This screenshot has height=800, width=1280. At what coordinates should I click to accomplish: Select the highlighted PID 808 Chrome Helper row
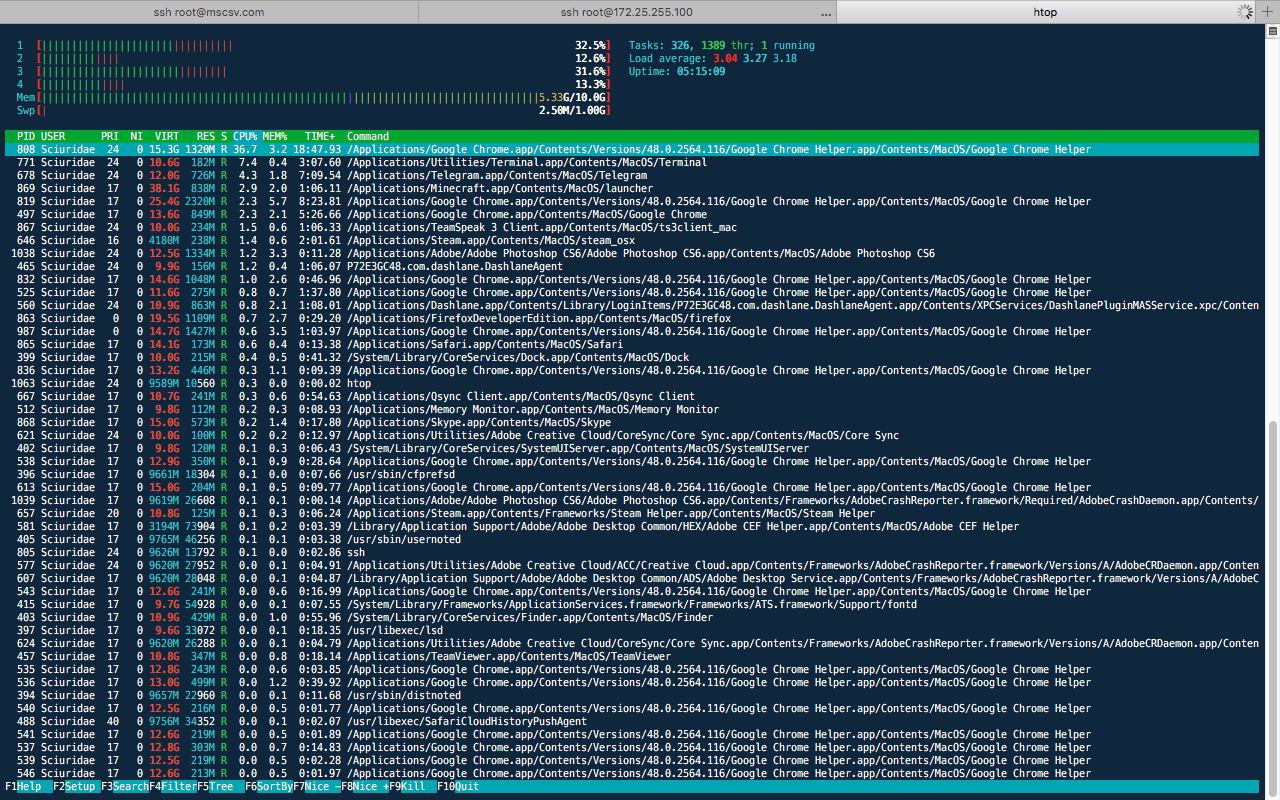(x=632, y=150)
